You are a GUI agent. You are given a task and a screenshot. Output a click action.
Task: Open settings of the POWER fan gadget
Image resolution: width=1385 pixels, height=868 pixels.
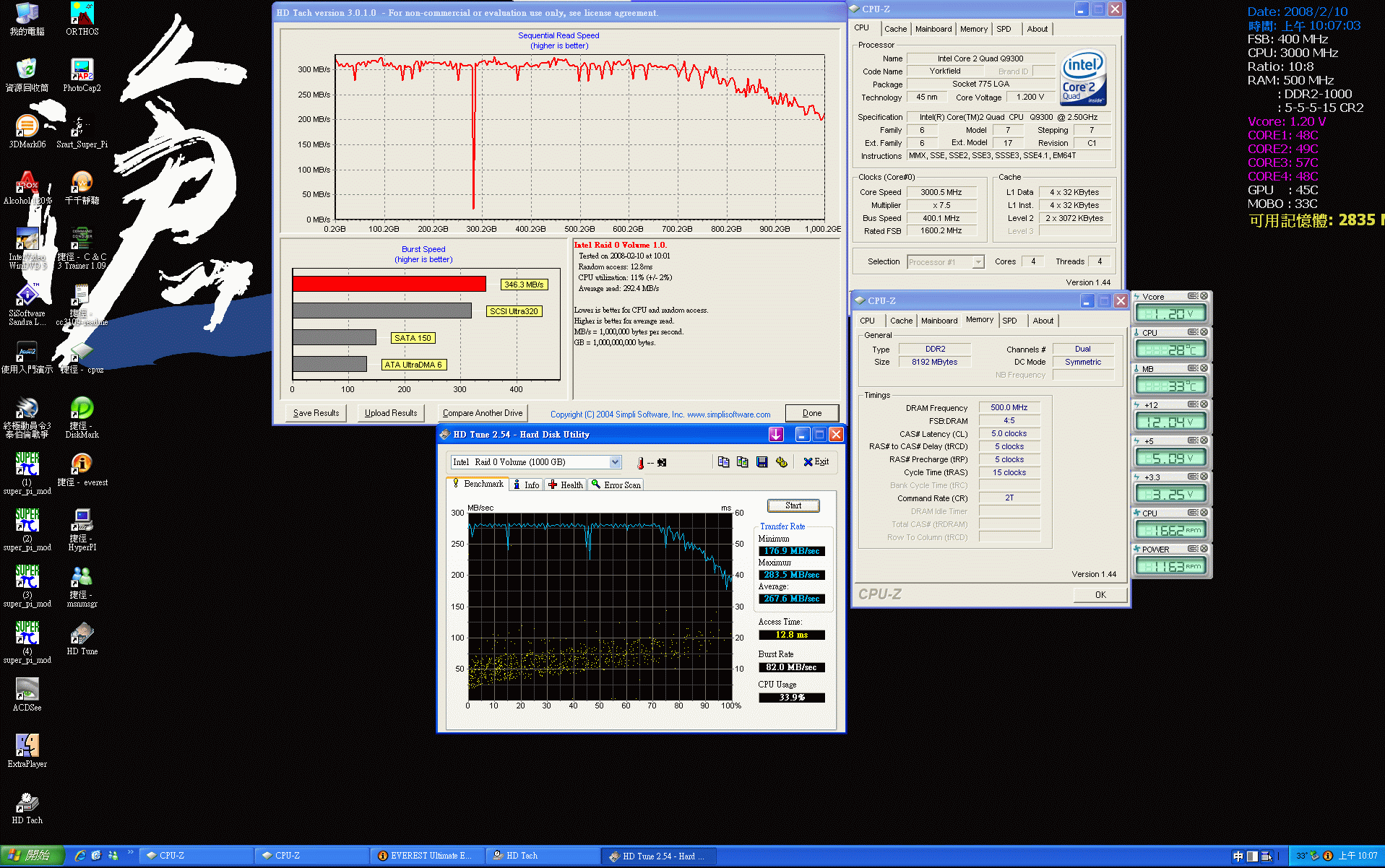tap(1193, 549)
